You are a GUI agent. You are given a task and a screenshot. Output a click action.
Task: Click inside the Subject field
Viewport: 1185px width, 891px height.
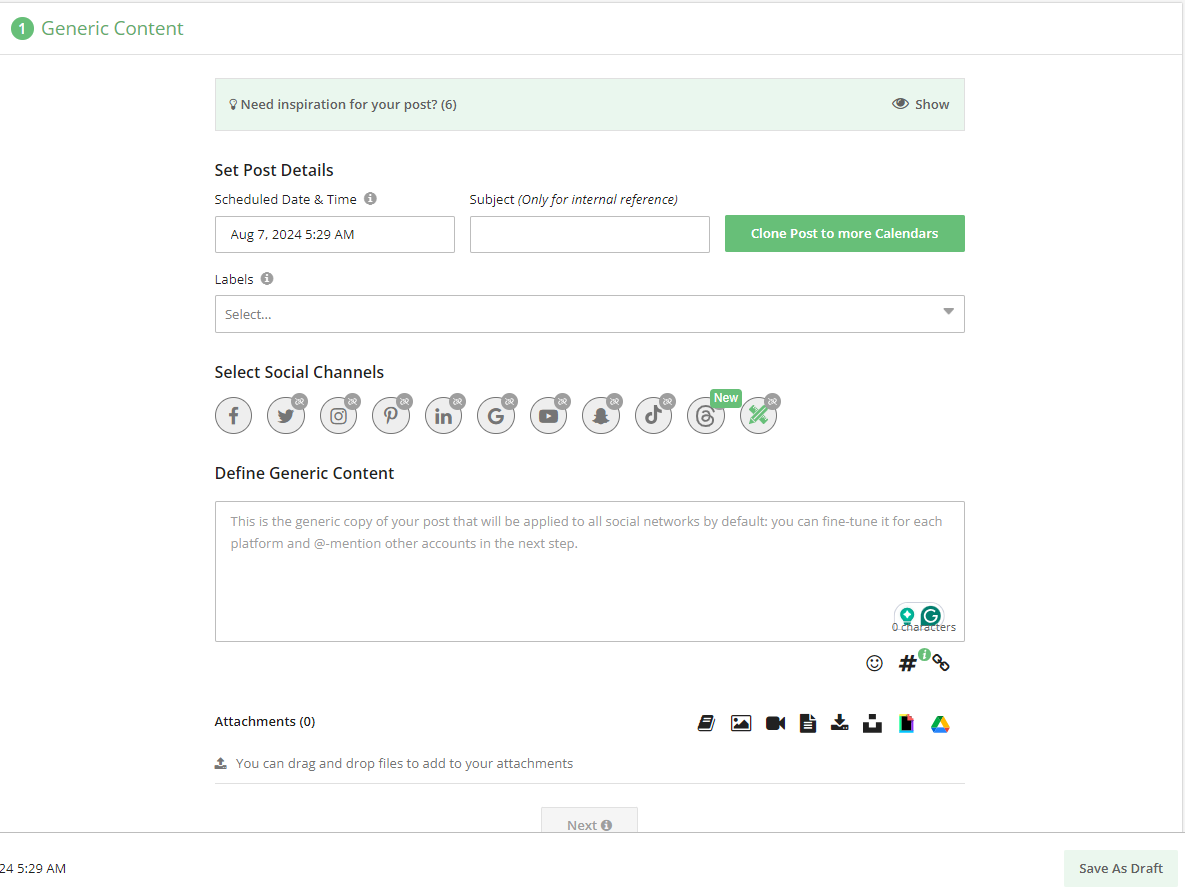589,234
